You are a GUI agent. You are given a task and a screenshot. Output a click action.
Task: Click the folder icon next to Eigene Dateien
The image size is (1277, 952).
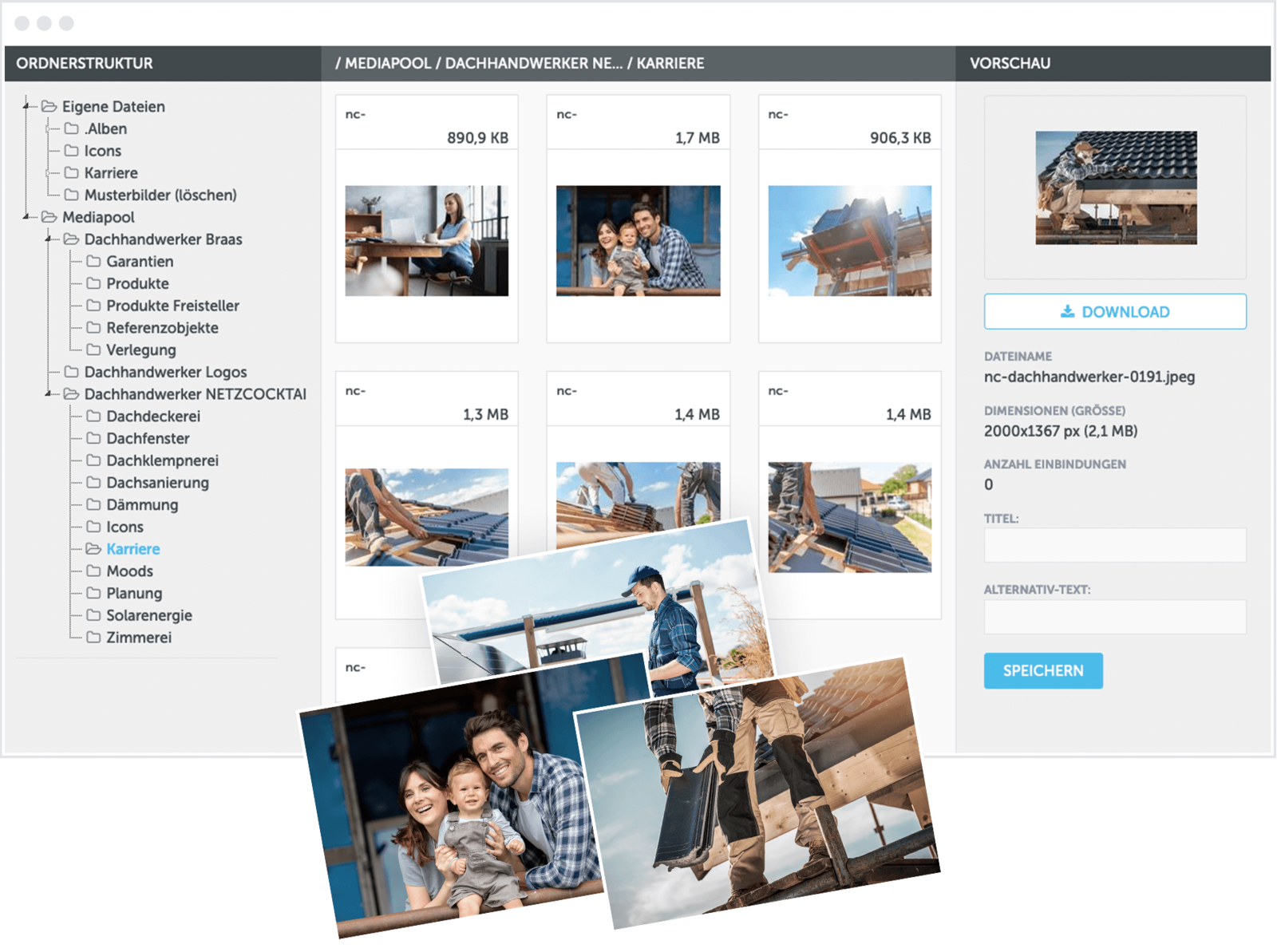tap(49, 107)
